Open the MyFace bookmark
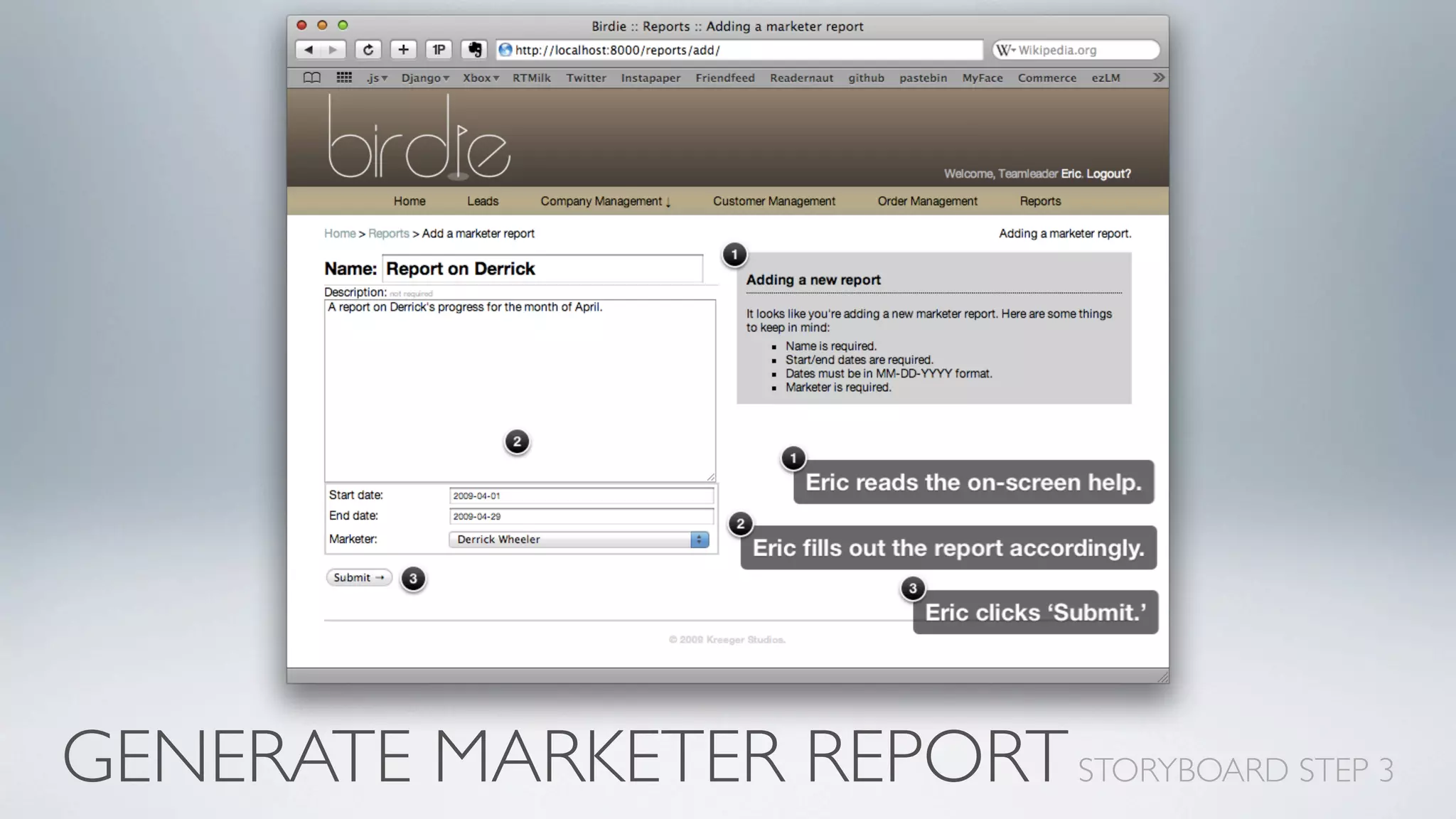The width and height of the screenshot is (1456, 819). pyautogui.click(x=983, y=78)
